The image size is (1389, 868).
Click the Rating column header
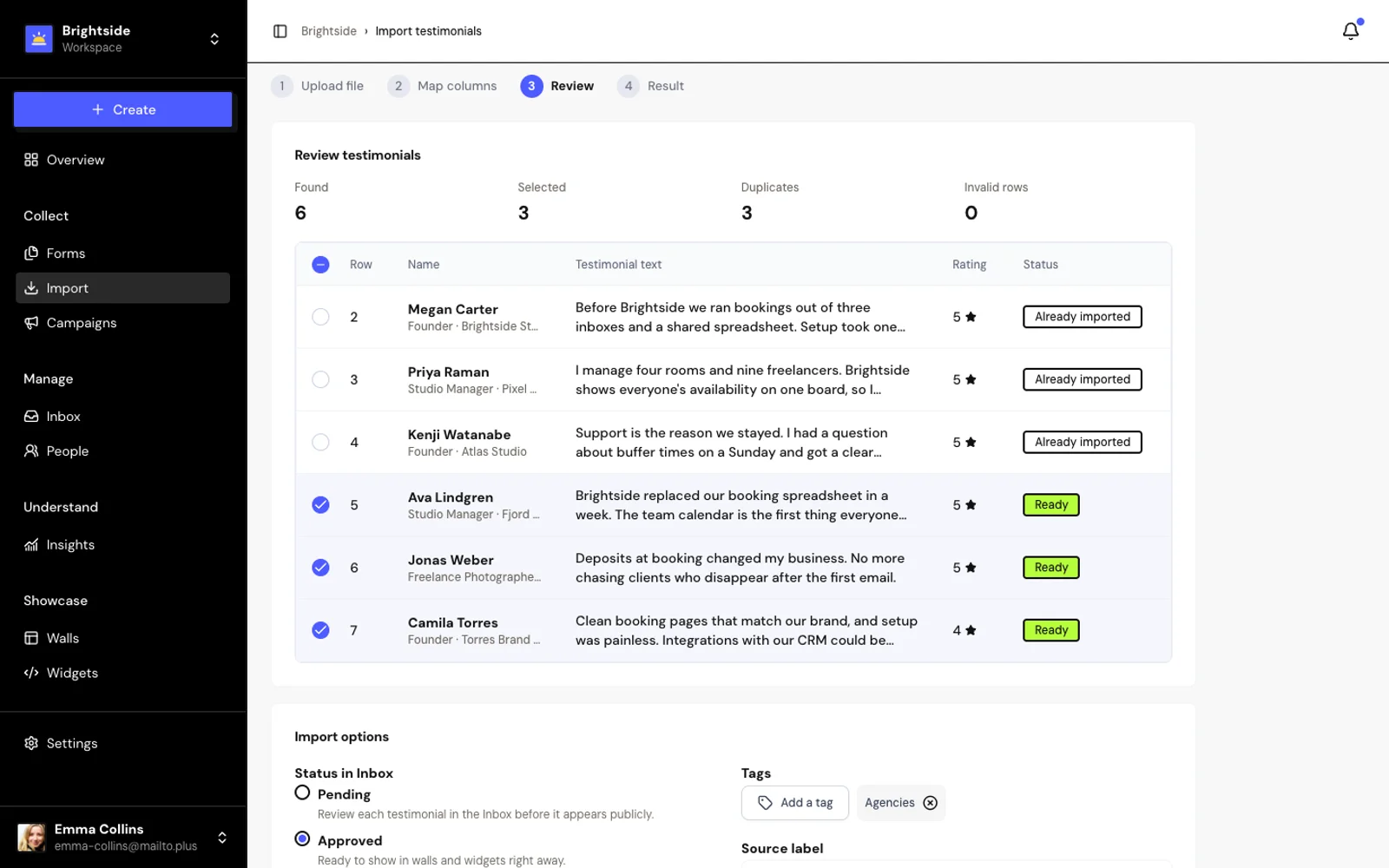pyautogui.click(x=969, y=265)
